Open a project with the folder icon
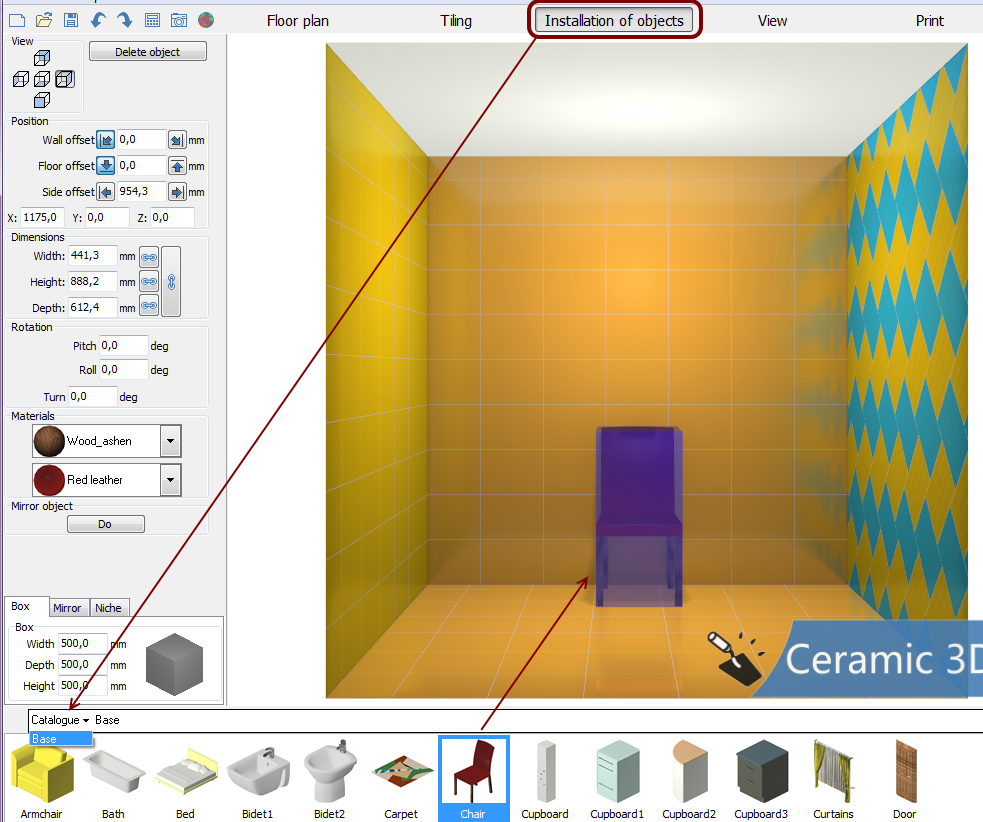Screen dimensions: 983x822 pyautogui.click(x=44, y=21)
